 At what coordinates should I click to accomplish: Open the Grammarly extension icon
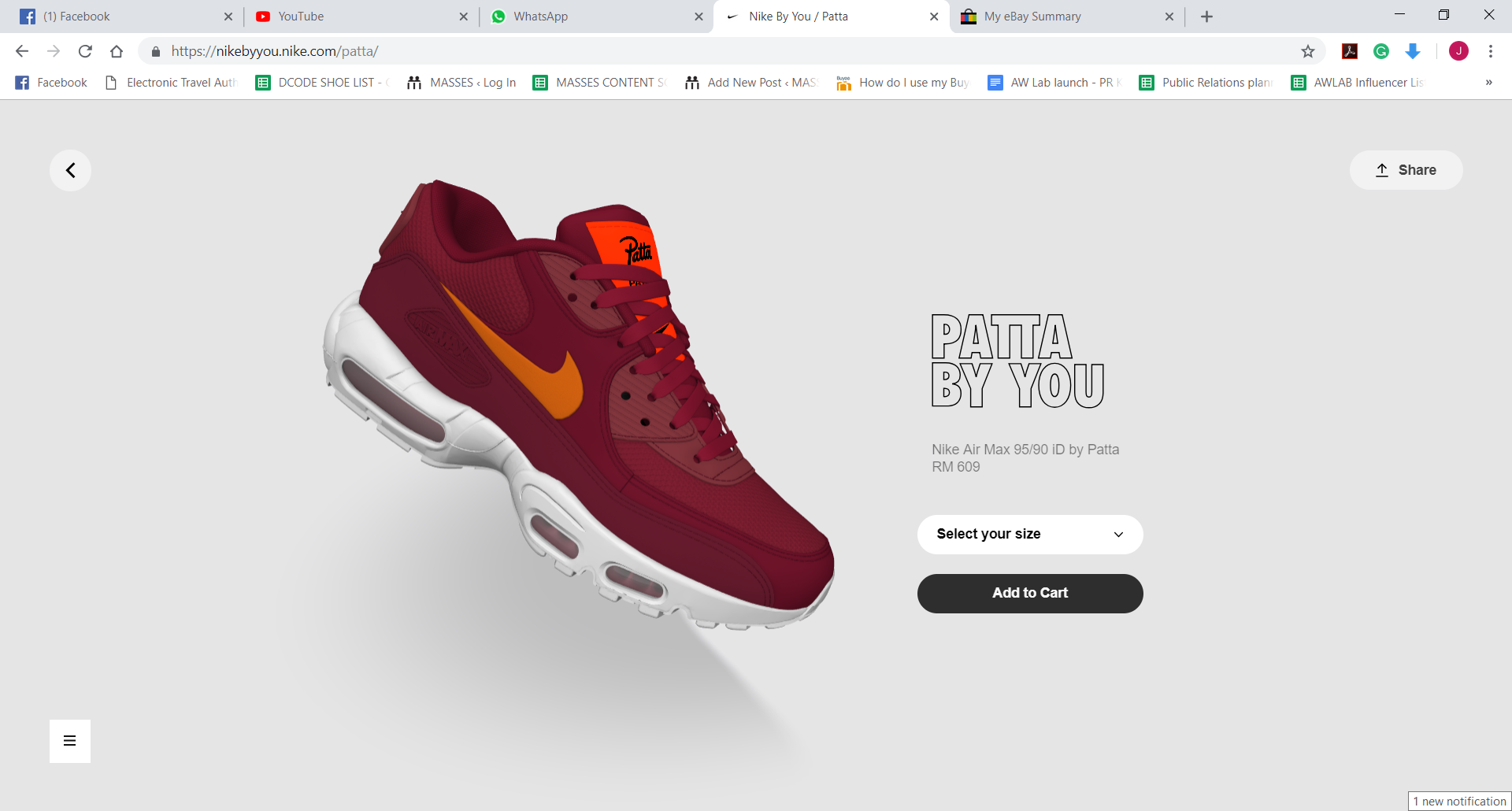(x=1380, y=51)
